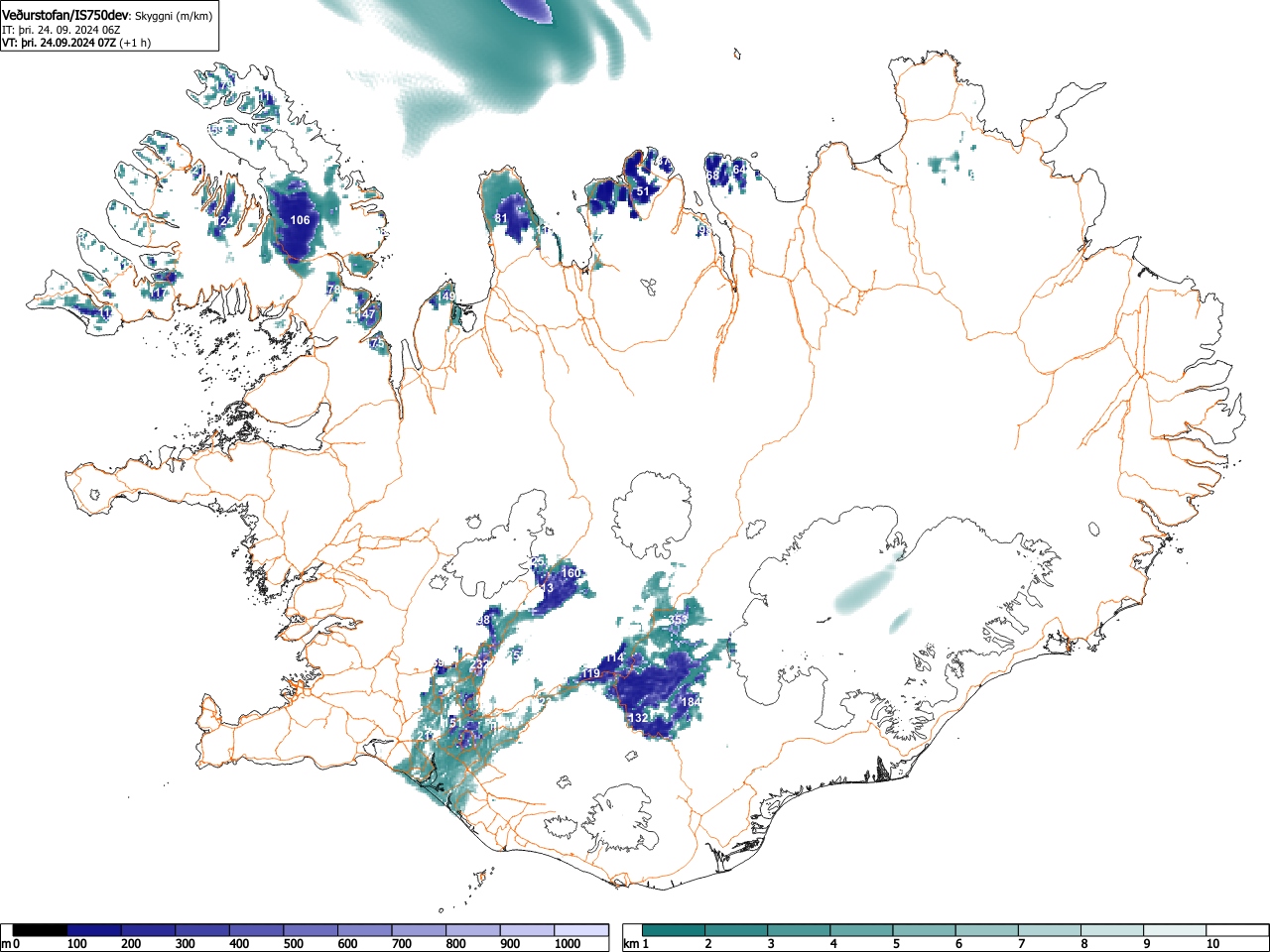The image size is (1270, 952).
Task: Click the 132 visibility value on the map
Action: [638, 718]
